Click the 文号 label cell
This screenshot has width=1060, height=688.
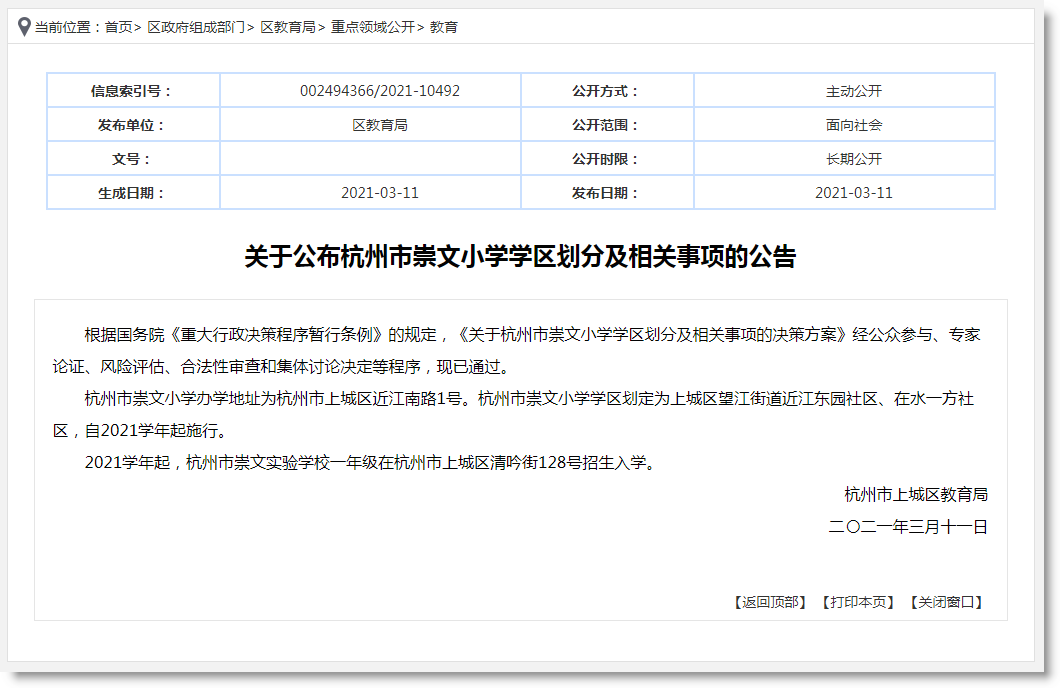[133, 159]
